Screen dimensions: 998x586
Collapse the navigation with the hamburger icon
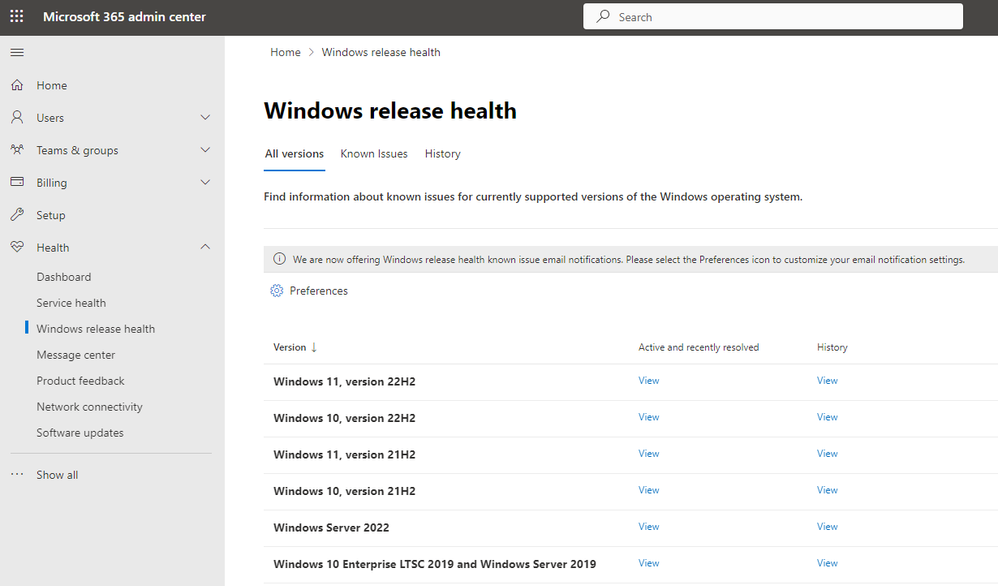[x=15, y=52]
